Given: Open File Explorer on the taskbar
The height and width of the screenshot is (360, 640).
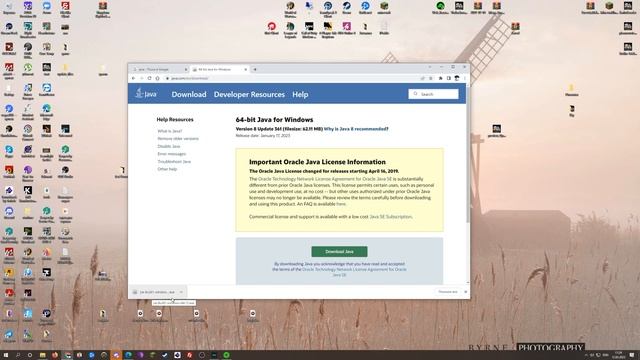Looking at the screenshot, I should tap(42, 355).
